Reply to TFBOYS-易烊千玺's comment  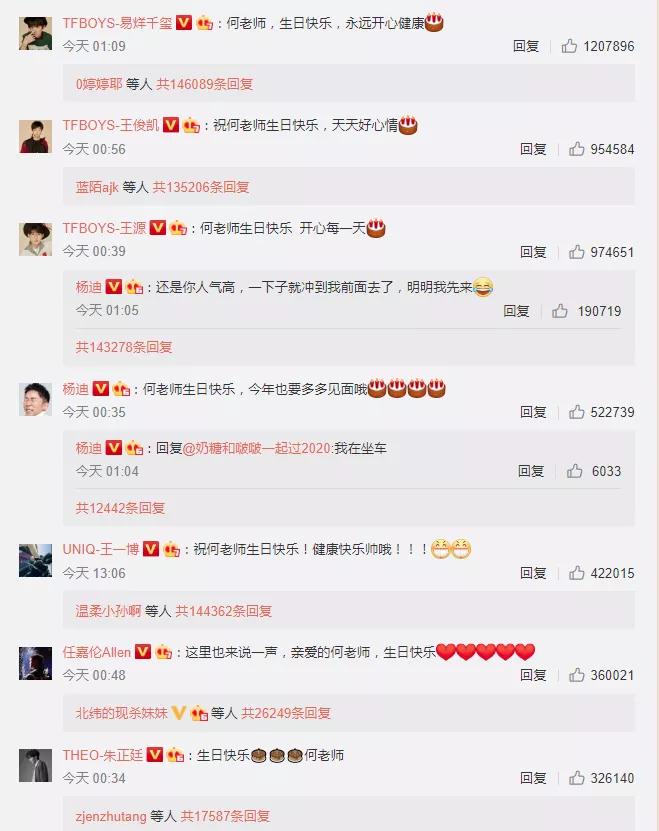(526, 46)
